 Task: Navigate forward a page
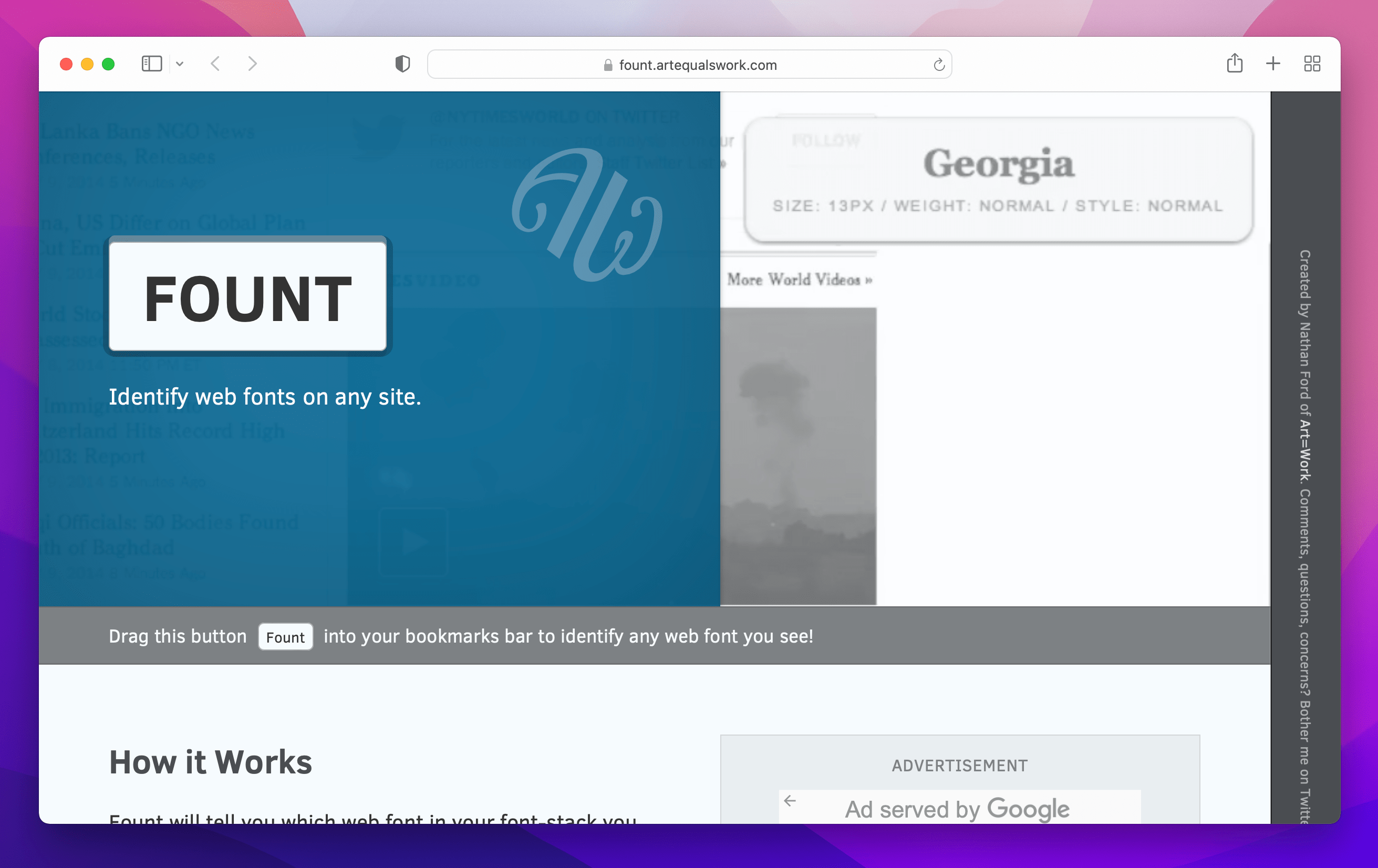point(252,64)
